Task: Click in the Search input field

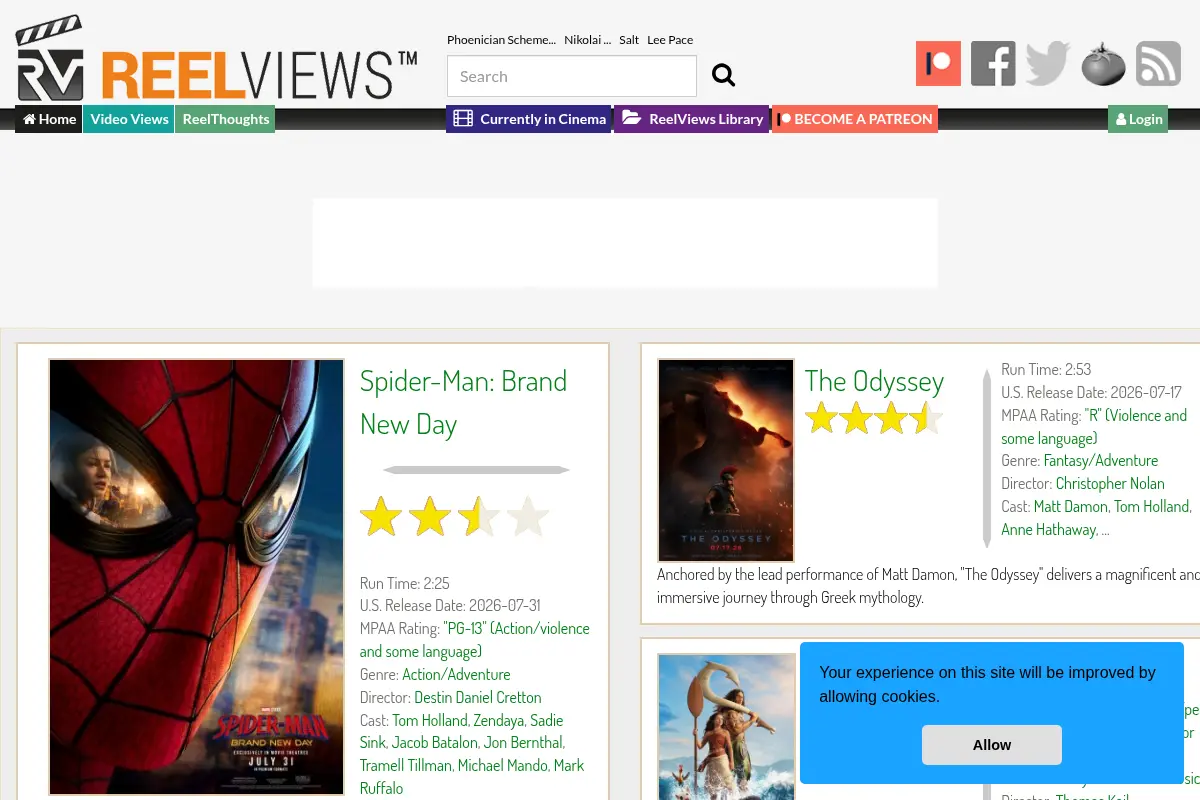Action: 572,76
